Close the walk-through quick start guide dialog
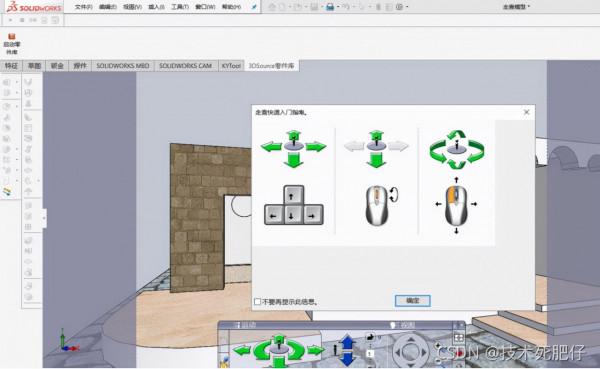Screen dimensions: 600x369 click(x=527, y=112)
